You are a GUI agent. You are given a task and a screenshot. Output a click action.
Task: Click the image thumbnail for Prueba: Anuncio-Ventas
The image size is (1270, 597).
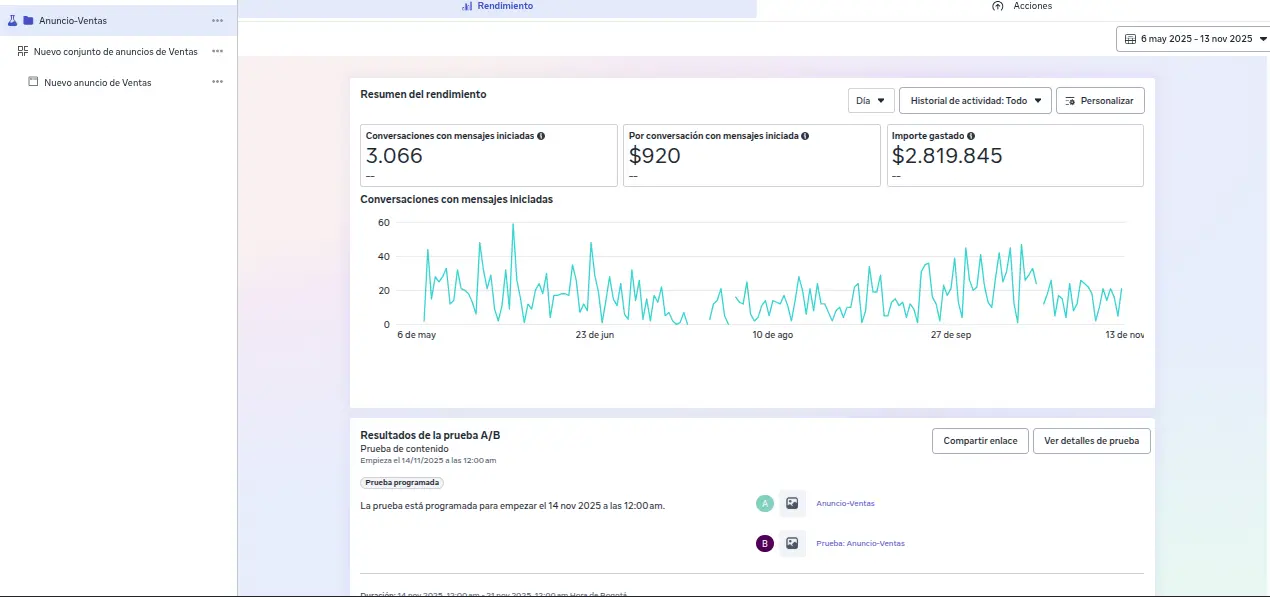pyautogui.click(x=791, y=543)
